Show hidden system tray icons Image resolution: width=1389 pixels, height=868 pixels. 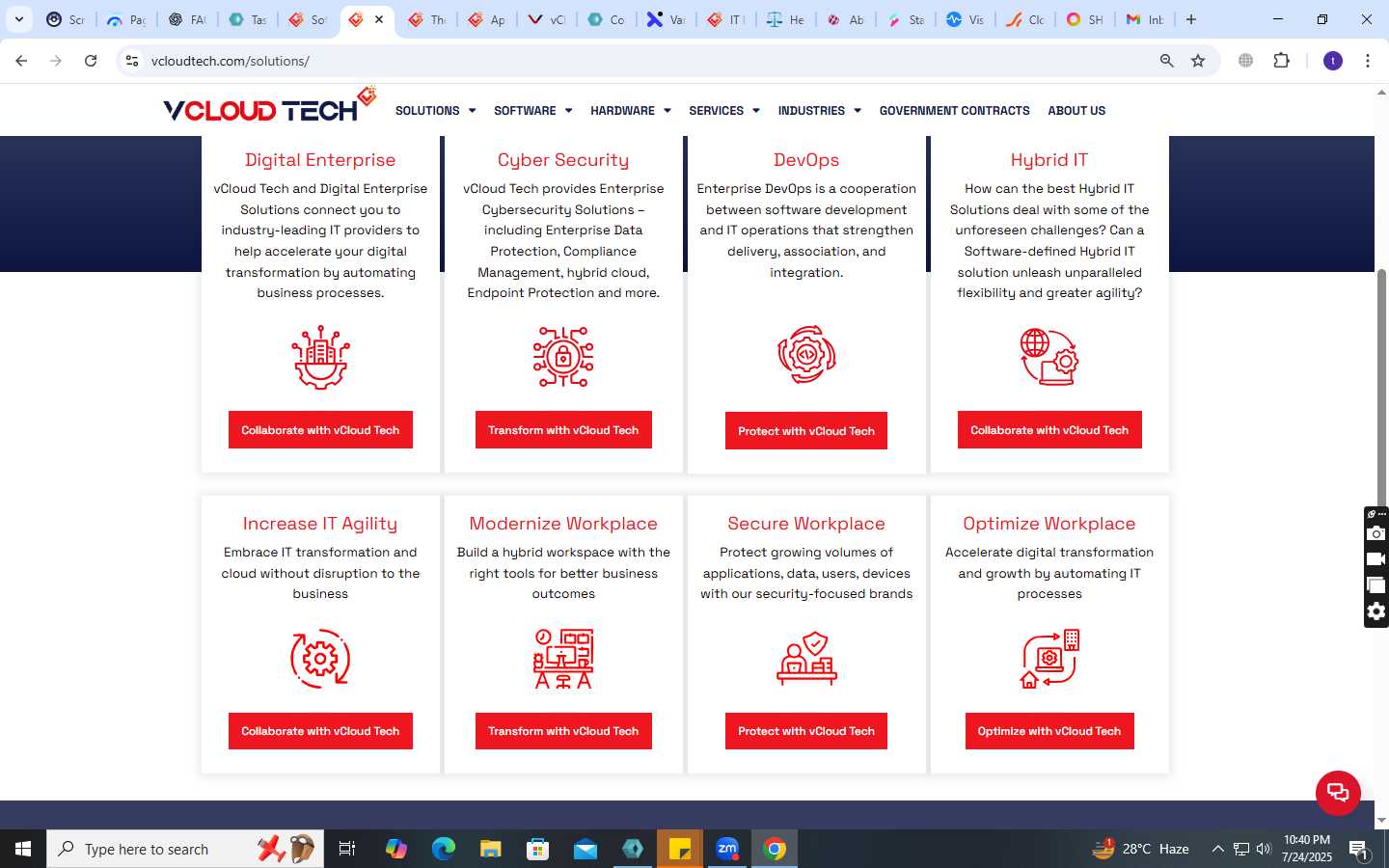[x=1217, y=849]
